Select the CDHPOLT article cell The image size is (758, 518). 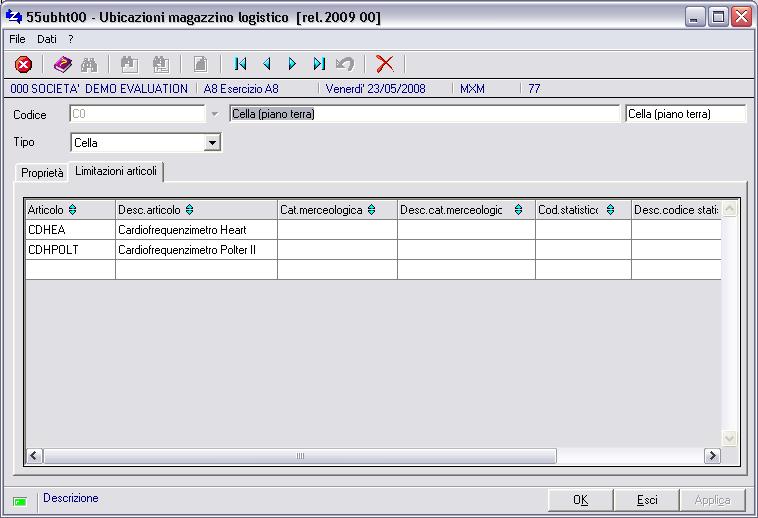click(71, 250)
